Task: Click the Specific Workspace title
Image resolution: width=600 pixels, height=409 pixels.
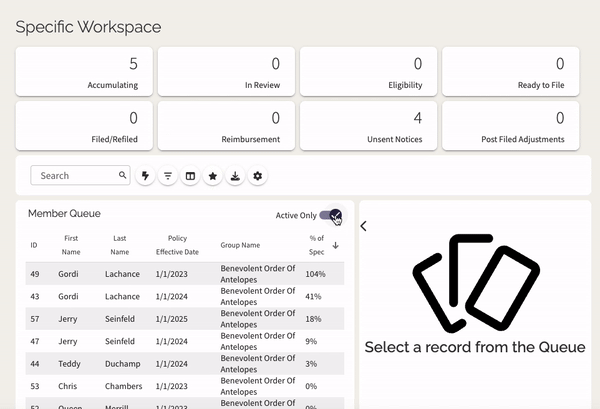Action: tap(88, 27)
